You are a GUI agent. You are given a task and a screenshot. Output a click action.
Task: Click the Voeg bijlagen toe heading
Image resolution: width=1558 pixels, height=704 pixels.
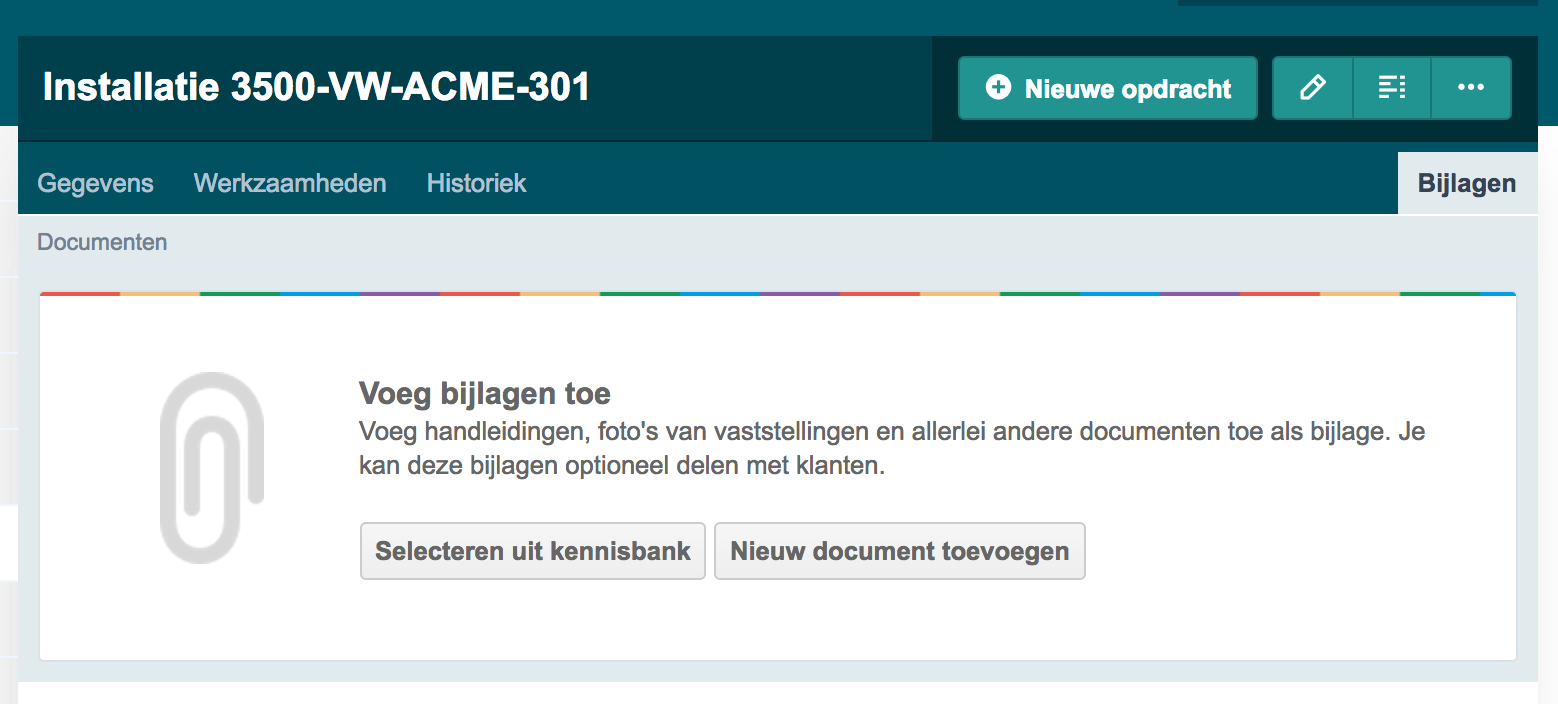(x=484, y=393)
